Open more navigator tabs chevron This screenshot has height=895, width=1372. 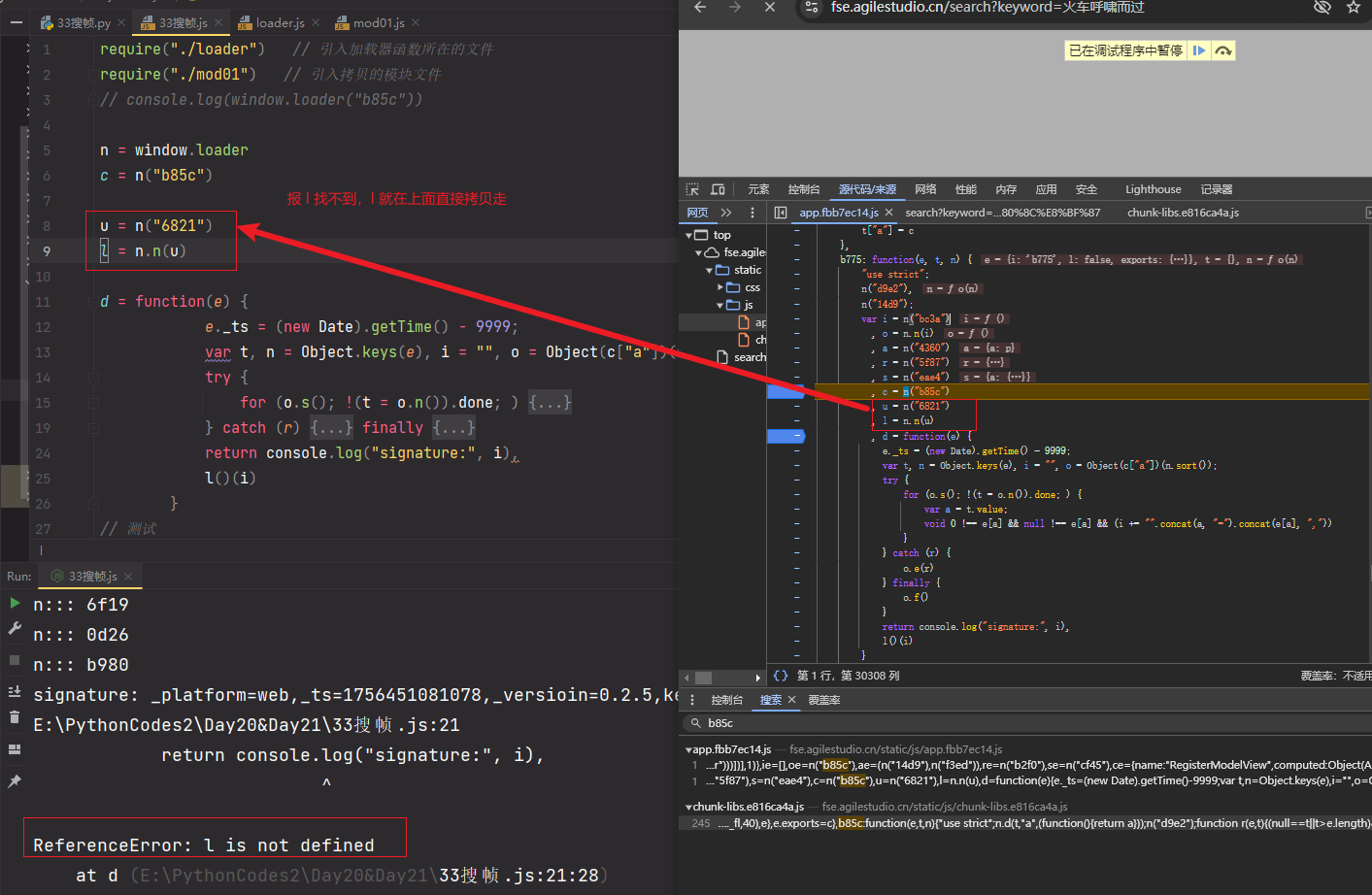pos(726,213)
